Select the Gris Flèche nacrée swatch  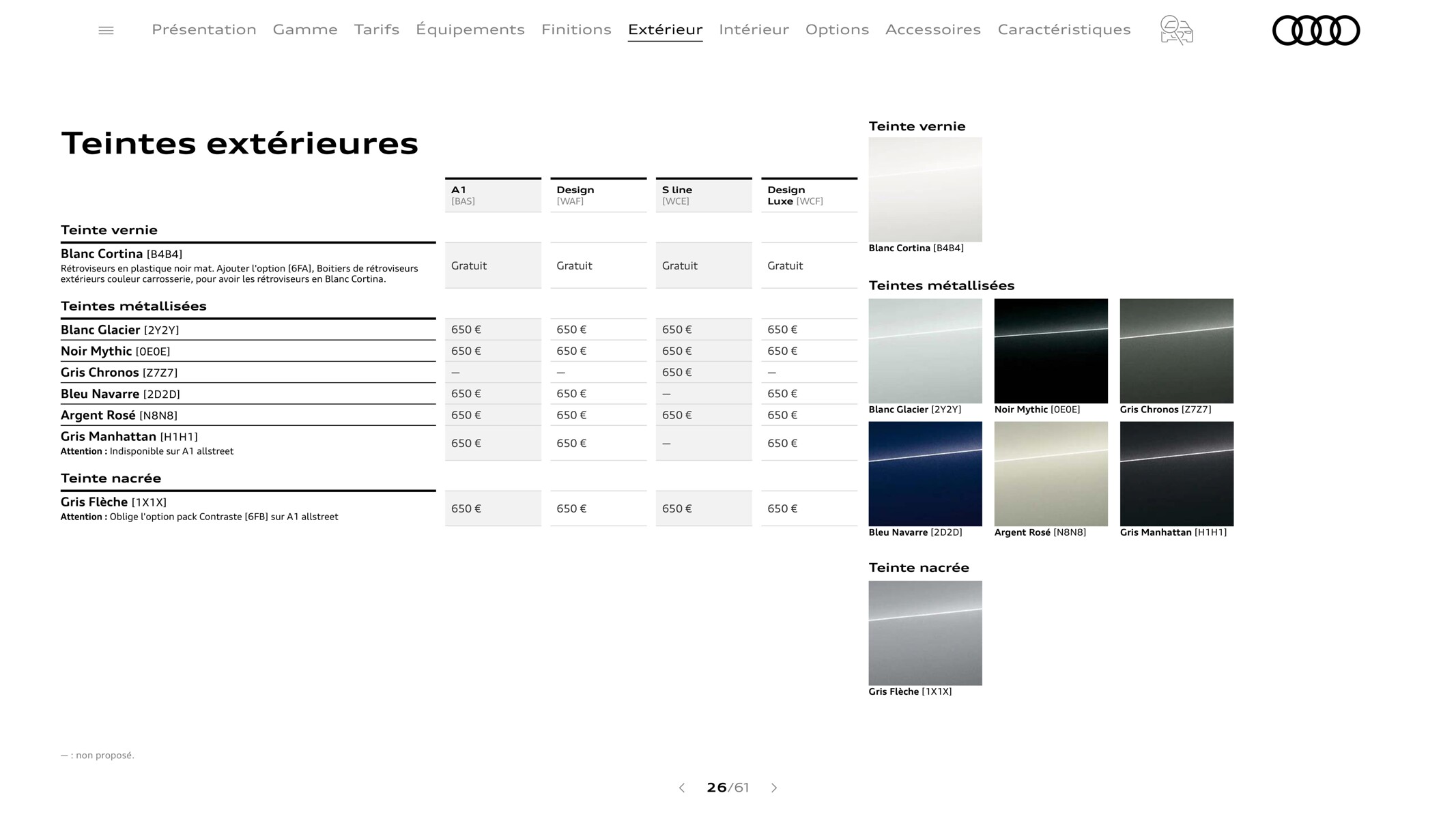(925, 633)
